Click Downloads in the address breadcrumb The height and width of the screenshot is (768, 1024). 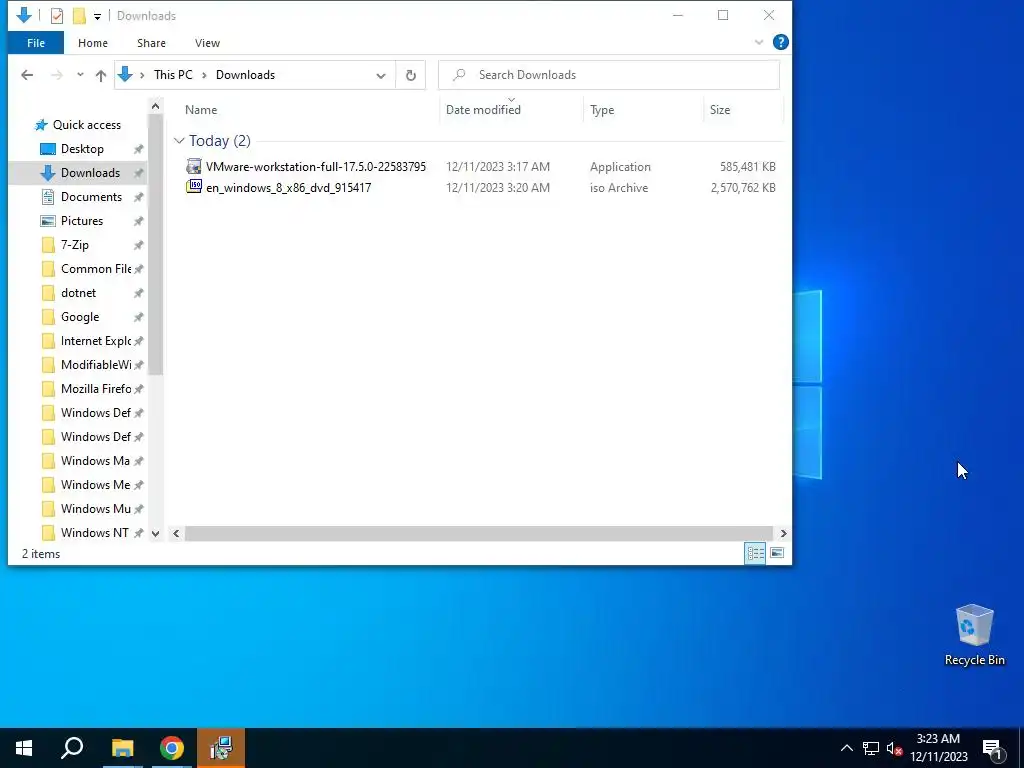pos(245,74)
